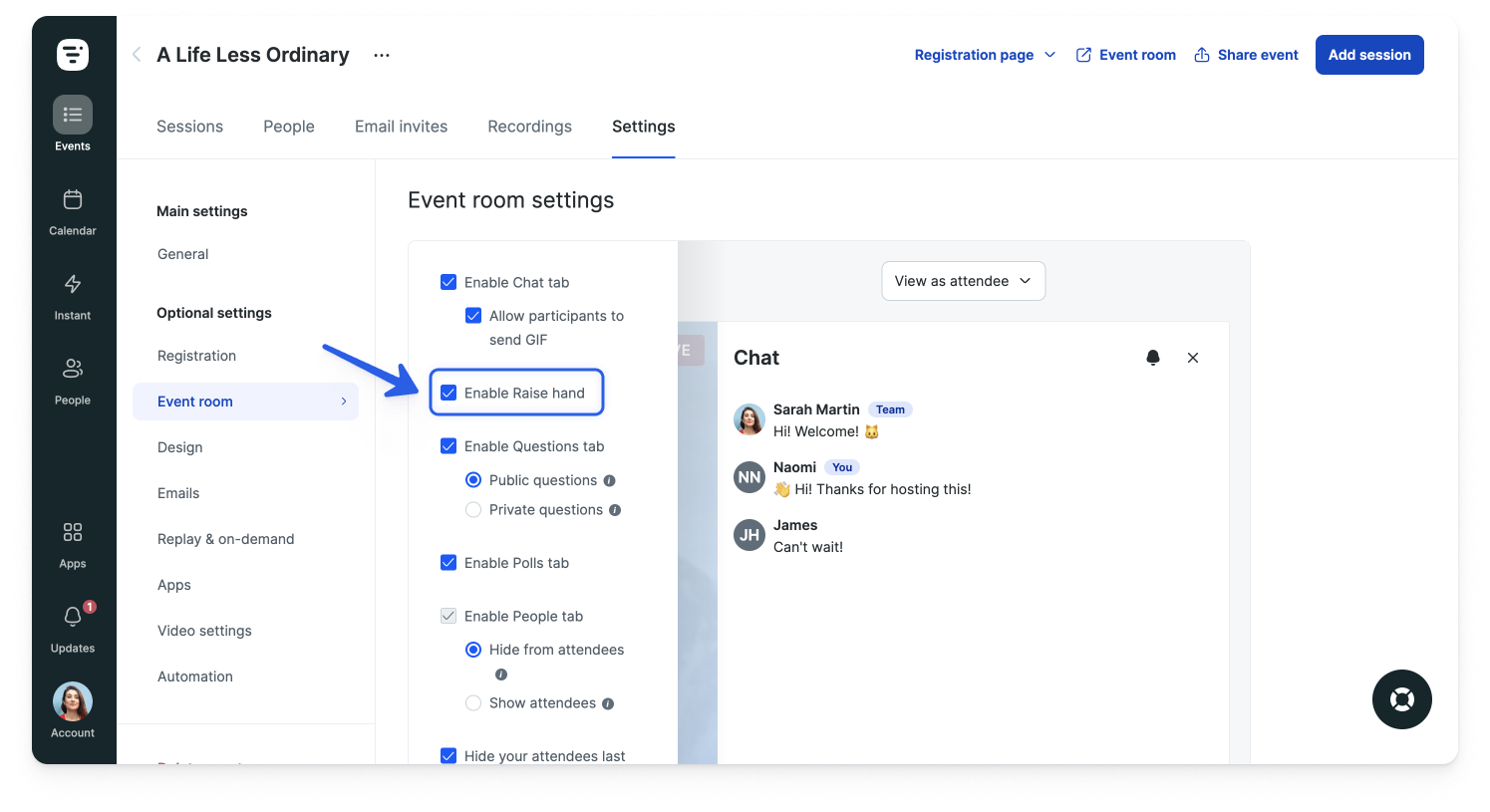Open the View as attendee dropdown
1490x812 pixels.
click(963, 281)
